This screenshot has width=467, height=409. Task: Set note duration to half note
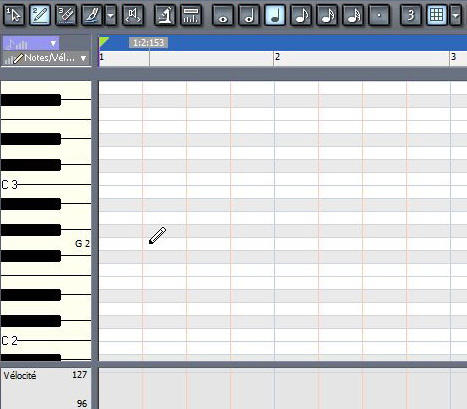[249, 15]
